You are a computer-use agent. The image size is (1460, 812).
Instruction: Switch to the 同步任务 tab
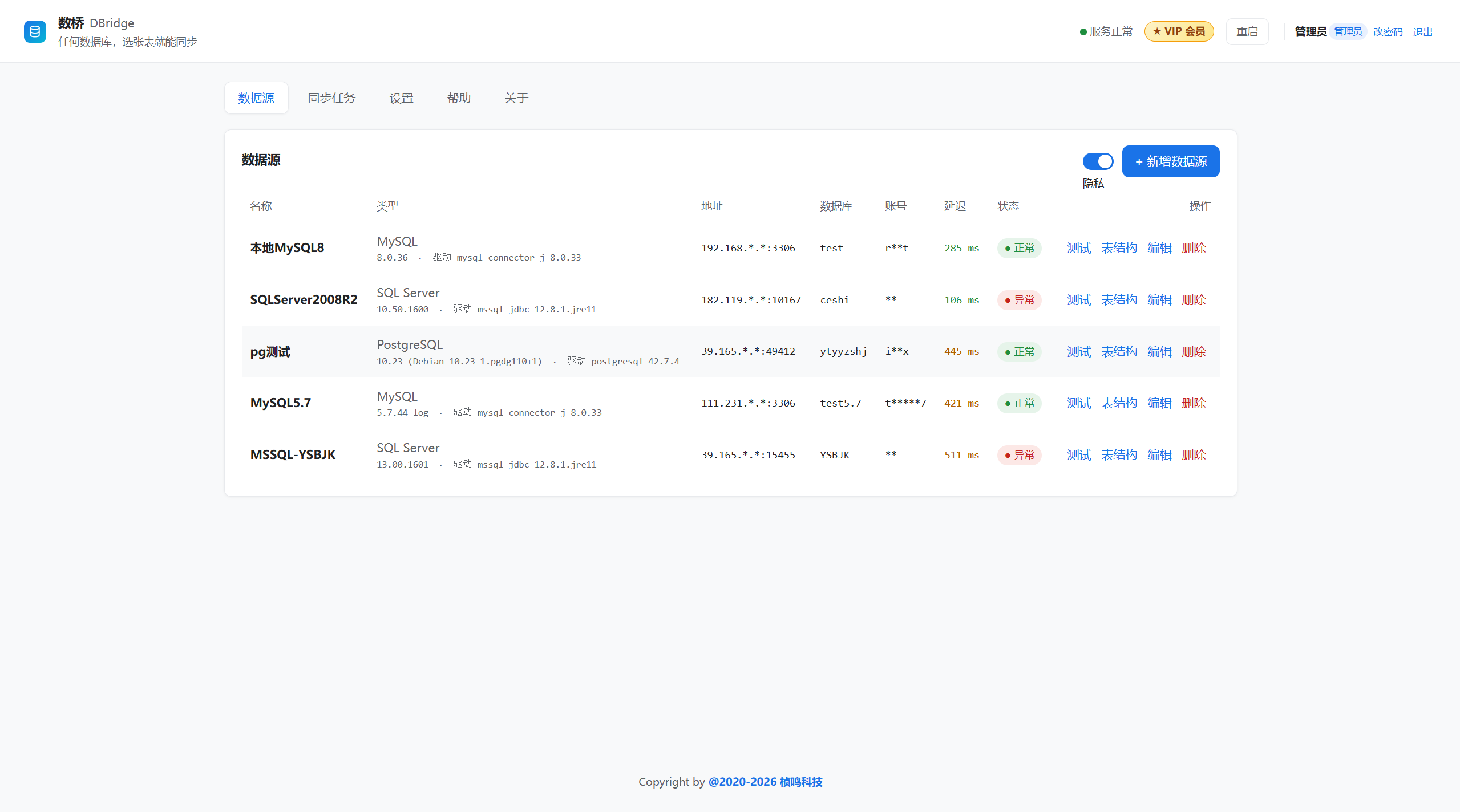[331, 98]
